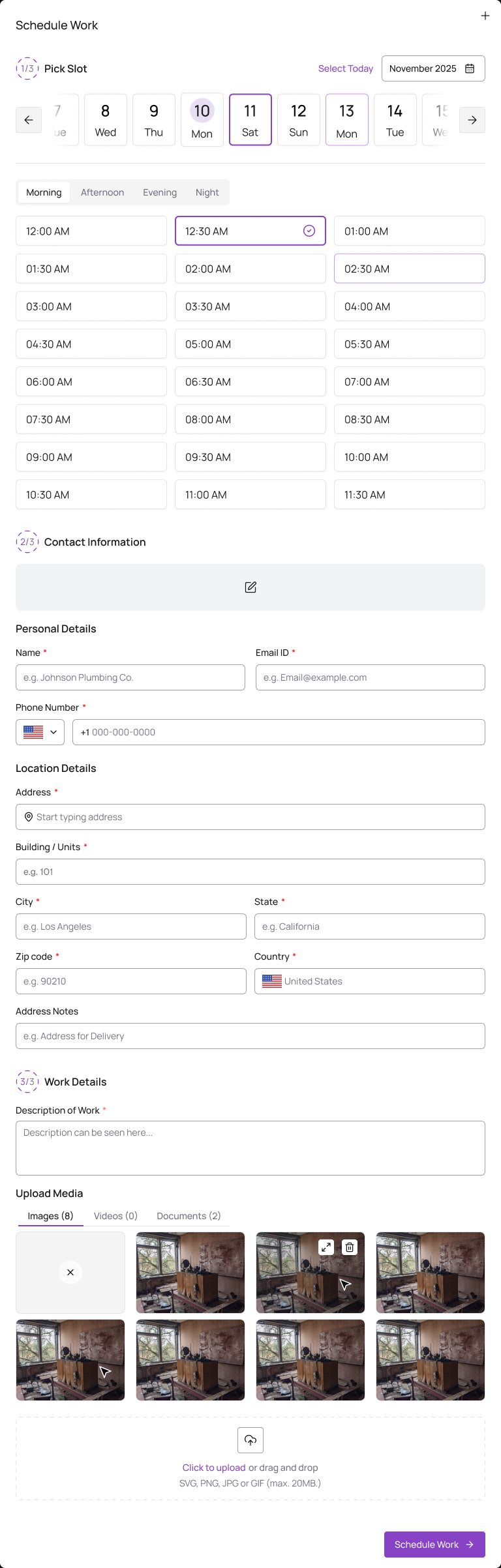Open the Images (8) tab
This screenshot has width=501, height=1568.
click(x=50, y=1216)
